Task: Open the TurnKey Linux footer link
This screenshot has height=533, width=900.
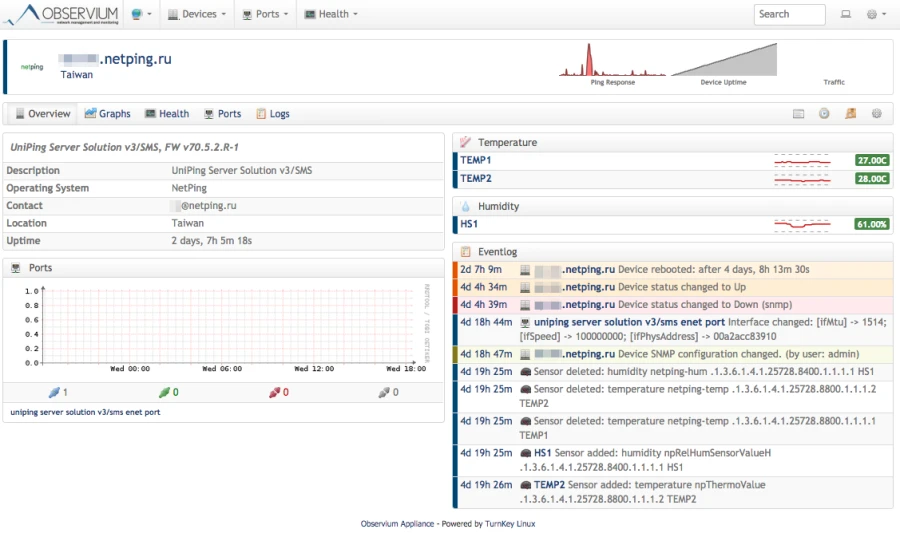Action: [x=510, y=524]
